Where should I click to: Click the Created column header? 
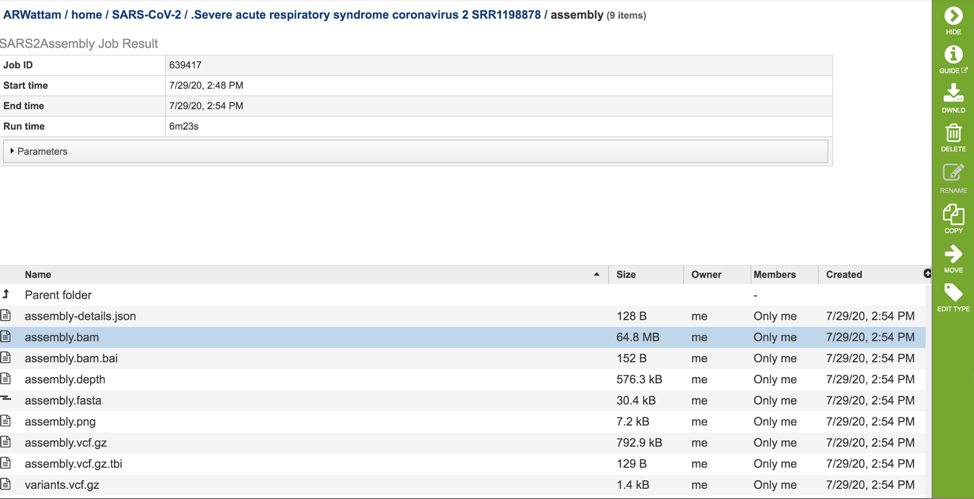[x=844, y=274]
